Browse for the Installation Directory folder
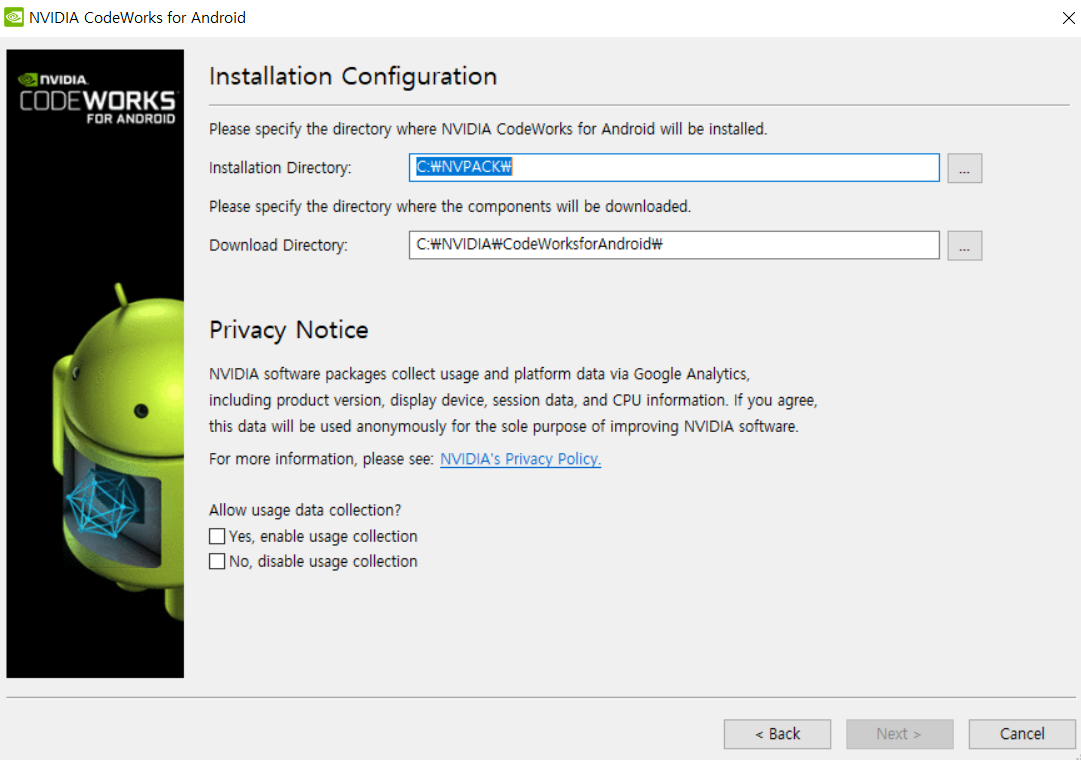Image resolution: width=1081 pixels, height=760 pixels. (964, 168)
